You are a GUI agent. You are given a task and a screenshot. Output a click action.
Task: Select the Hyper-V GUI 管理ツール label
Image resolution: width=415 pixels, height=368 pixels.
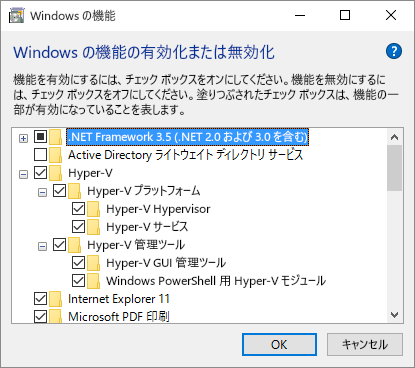[166, 263]
